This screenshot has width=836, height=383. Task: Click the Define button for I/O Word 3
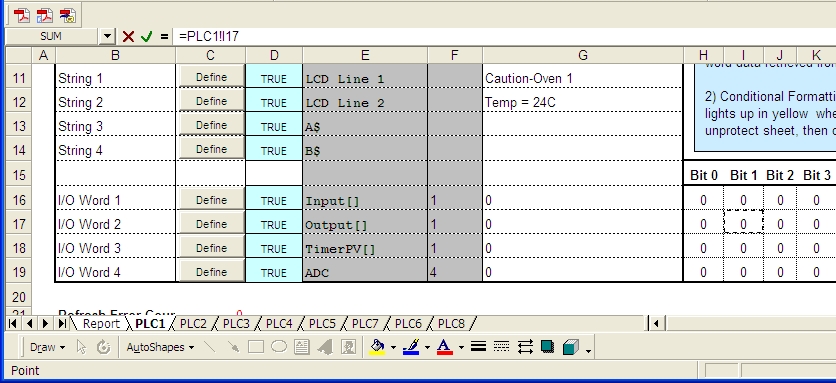211,248
